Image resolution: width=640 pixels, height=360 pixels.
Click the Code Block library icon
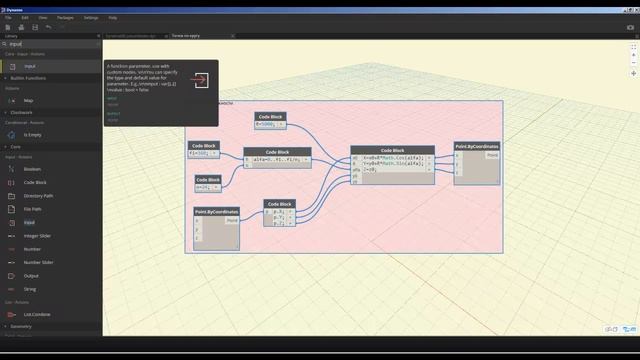(x=11, y=182)
